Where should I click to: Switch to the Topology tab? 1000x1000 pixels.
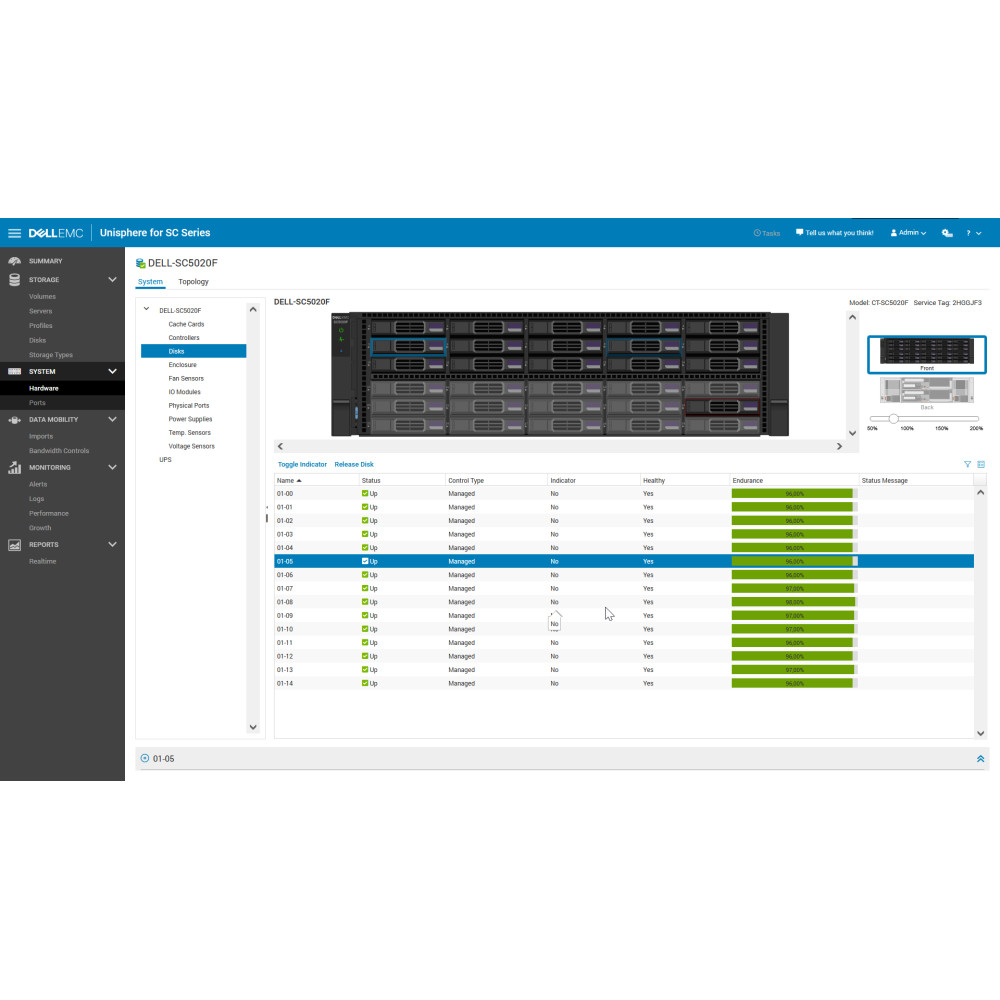(x=193, y=281)
